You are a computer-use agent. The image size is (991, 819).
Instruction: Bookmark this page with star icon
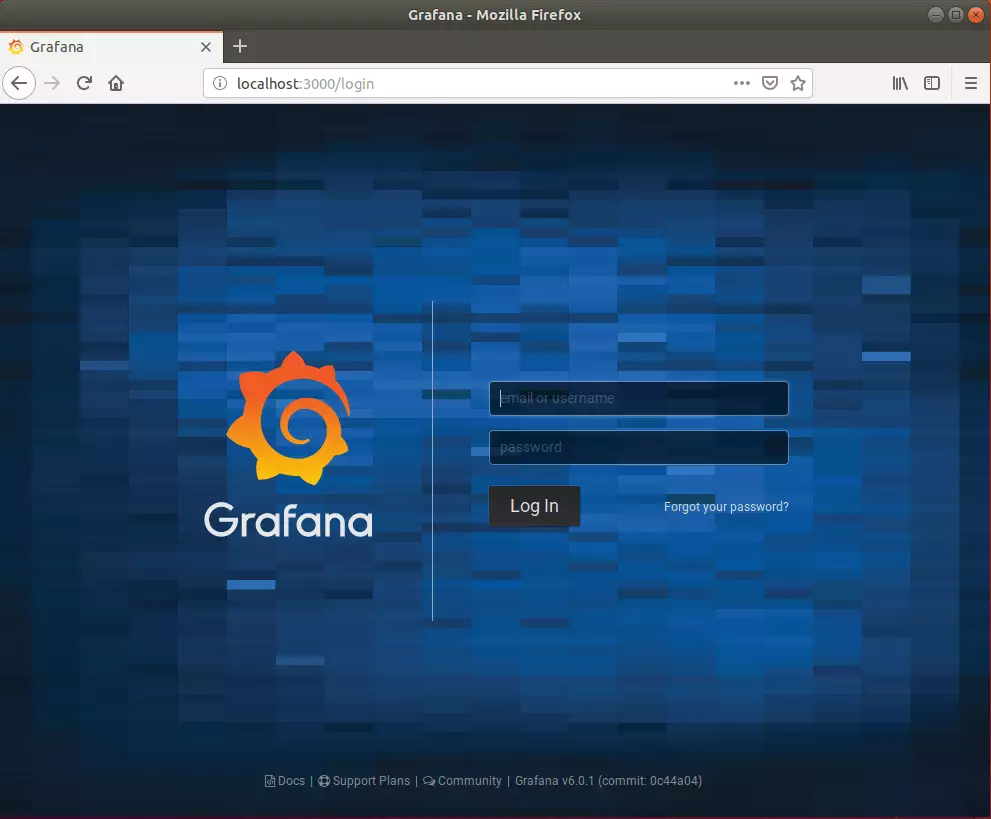tap(798, 83)
